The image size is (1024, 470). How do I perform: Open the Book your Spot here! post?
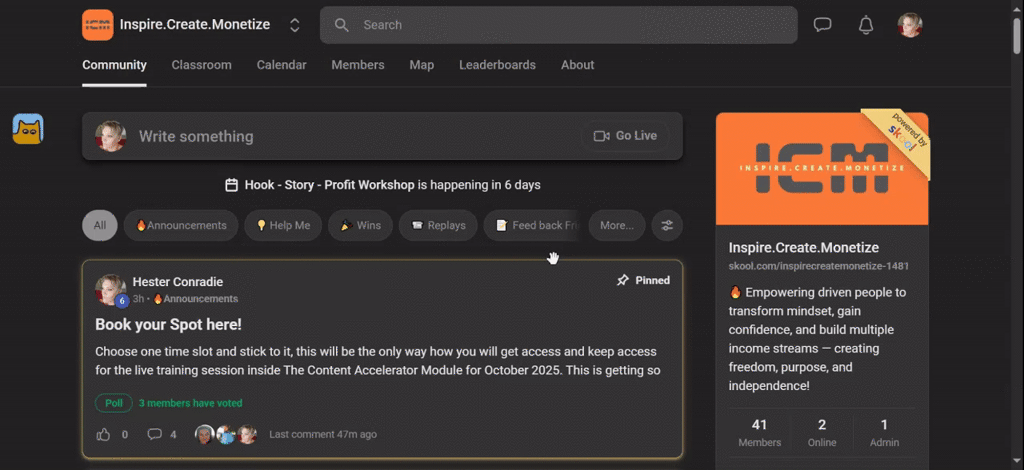pos(168,324)
